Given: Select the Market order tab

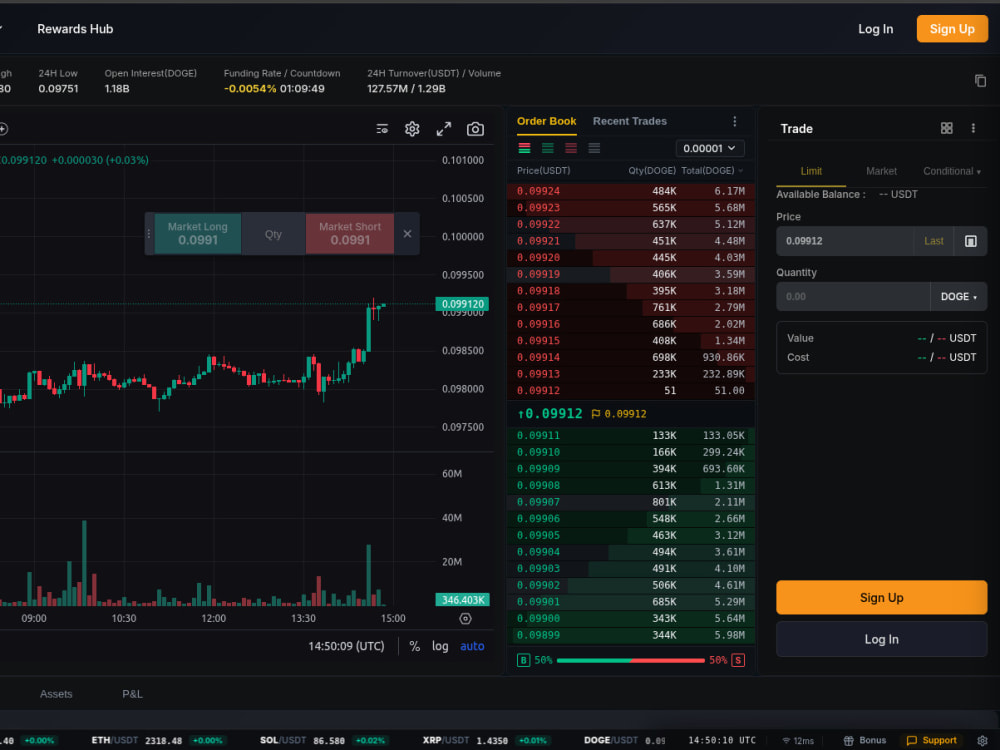Looking at the screenshot, I should pos(881,171).
